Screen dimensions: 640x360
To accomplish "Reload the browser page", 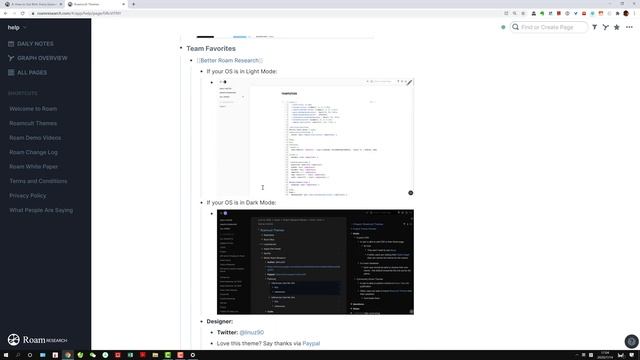I will (22, 13).
